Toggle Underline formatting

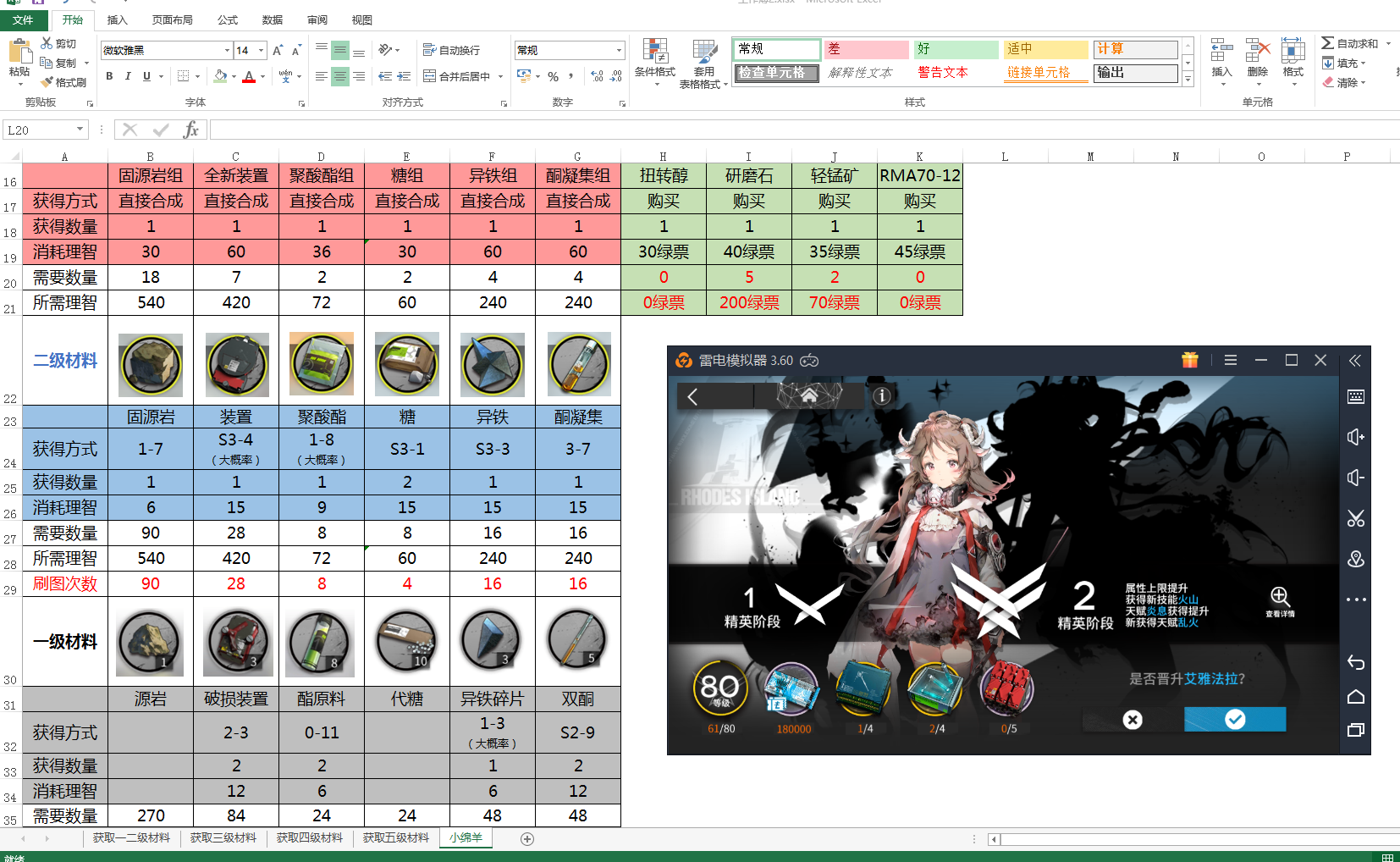point(146,76)
